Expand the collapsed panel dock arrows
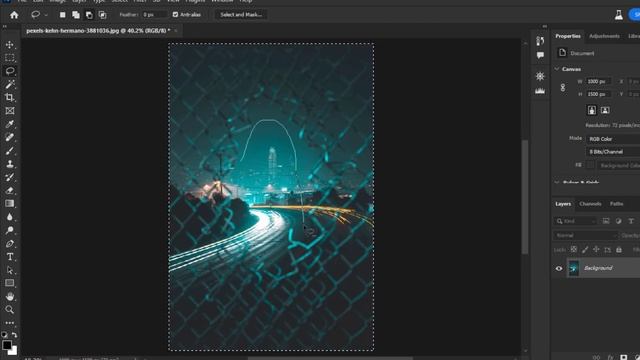This screenshot has width=640, height=360. (544, 27)
